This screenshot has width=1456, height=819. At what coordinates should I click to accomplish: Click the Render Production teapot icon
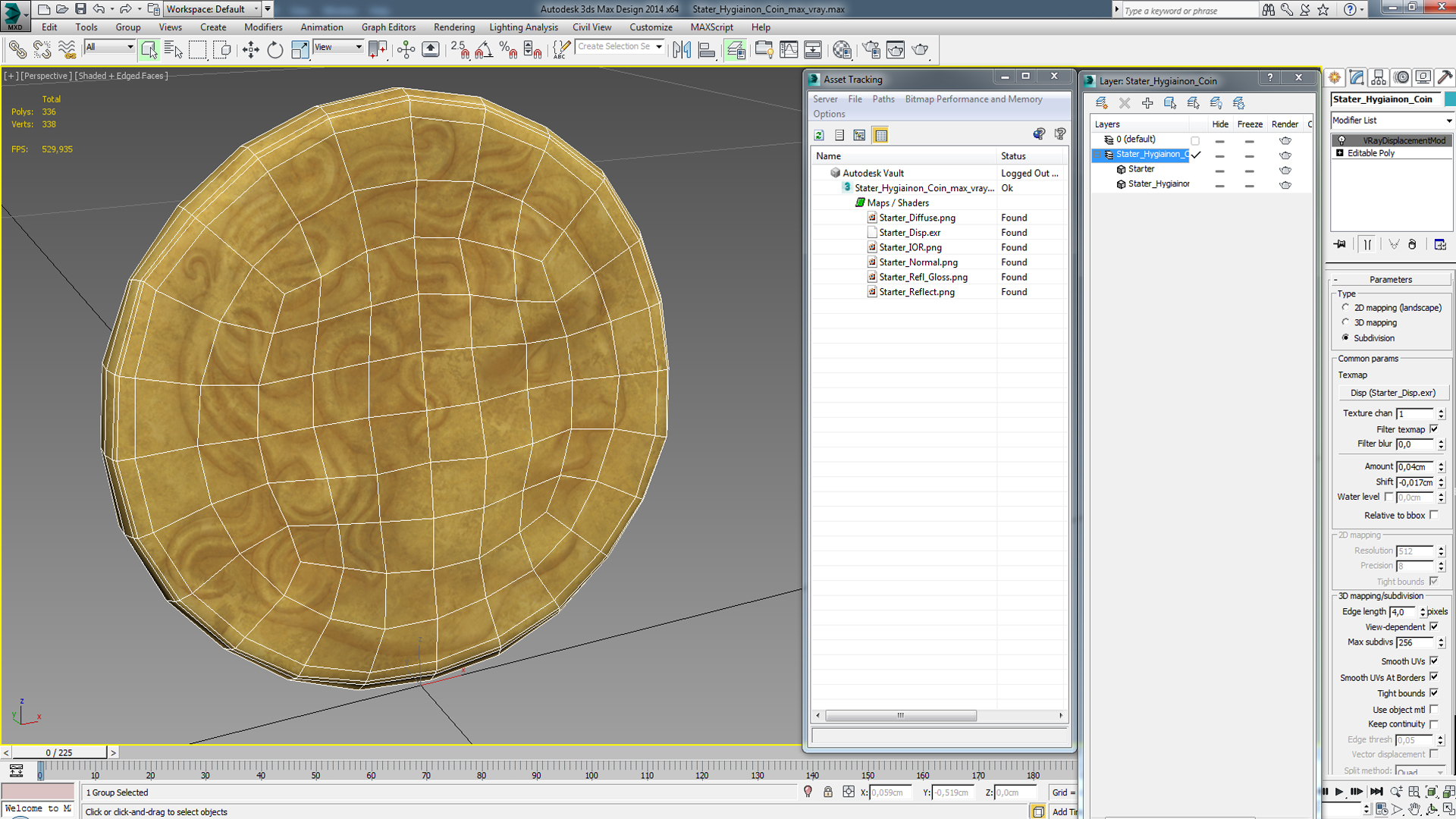coord(920,50)
